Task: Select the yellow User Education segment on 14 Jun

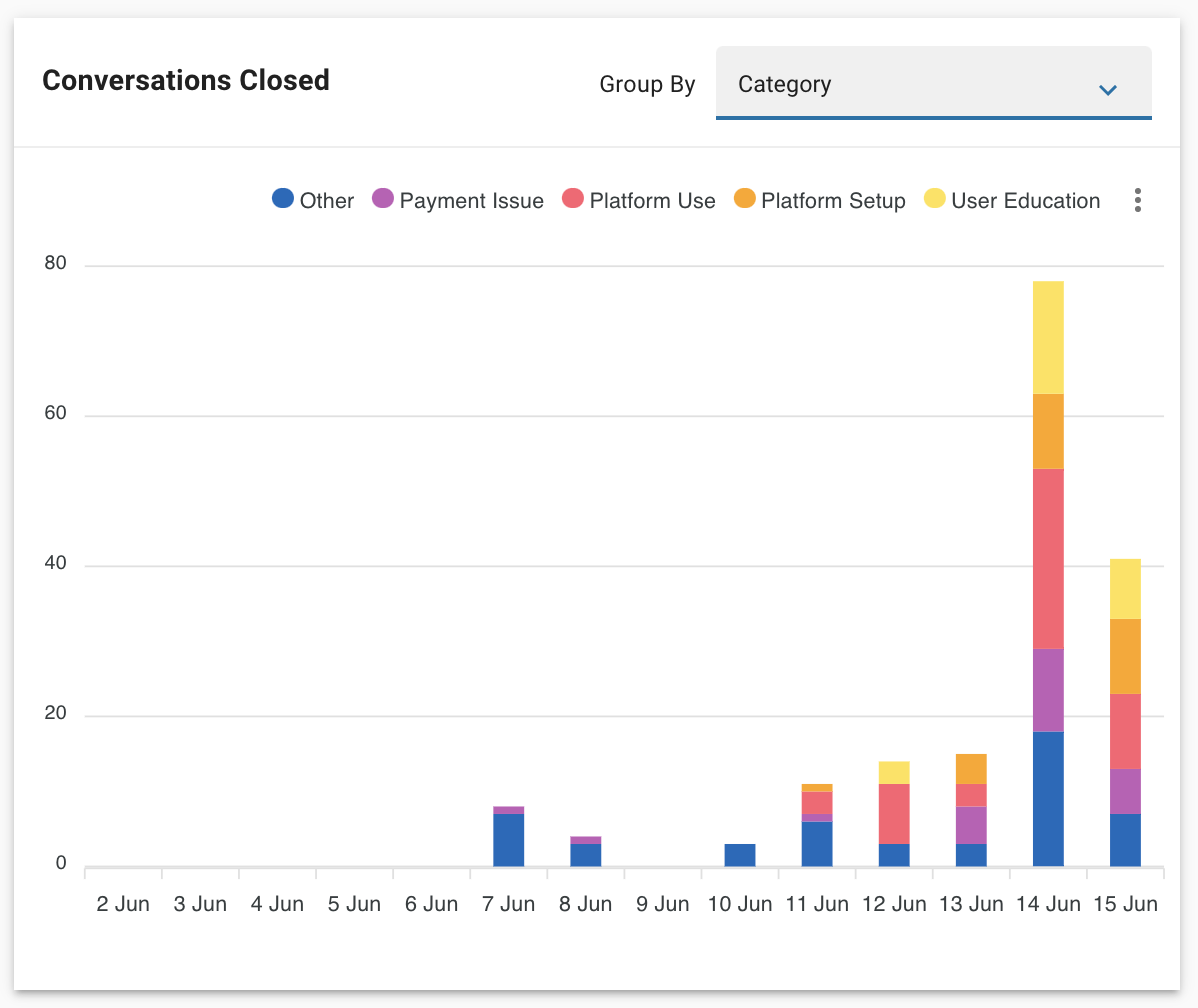Action: coord(1048,337)
